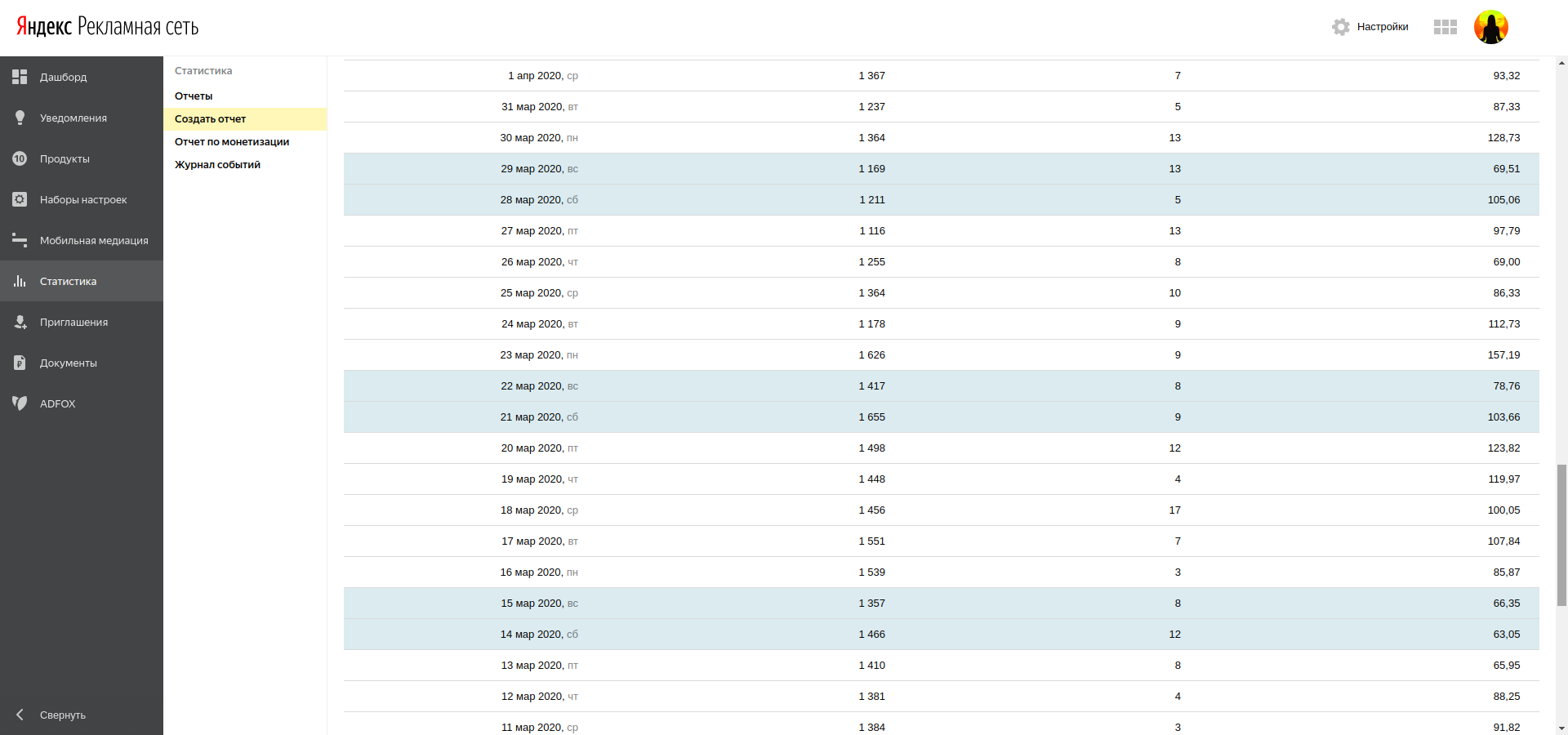Click the Яндекс Рекламная сеть logo
This screenshot has height=735, width=1568.
coord(108,27)
